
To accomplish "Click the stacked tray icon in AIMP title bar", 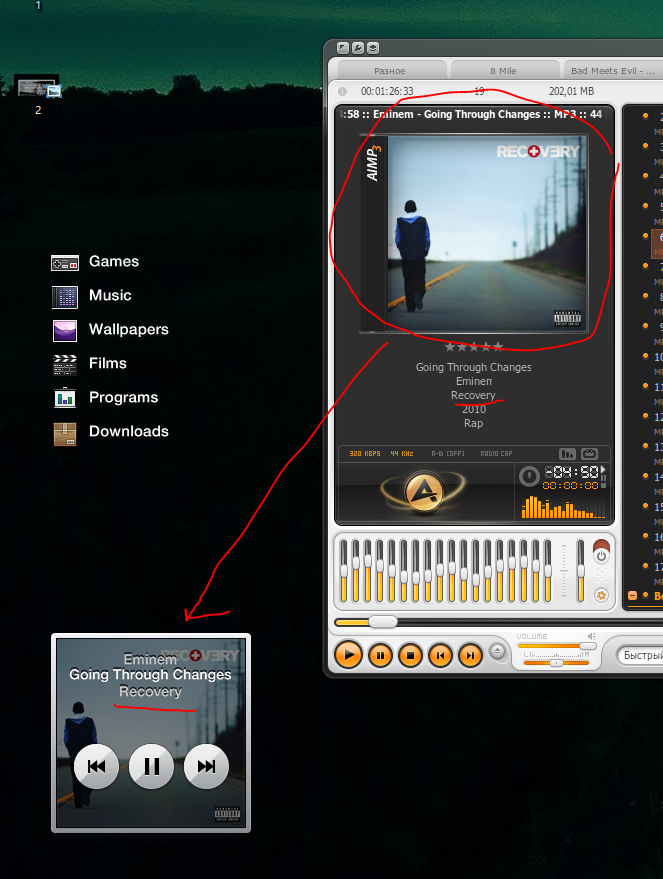I will pyautogui.click(x=373, y=48).
